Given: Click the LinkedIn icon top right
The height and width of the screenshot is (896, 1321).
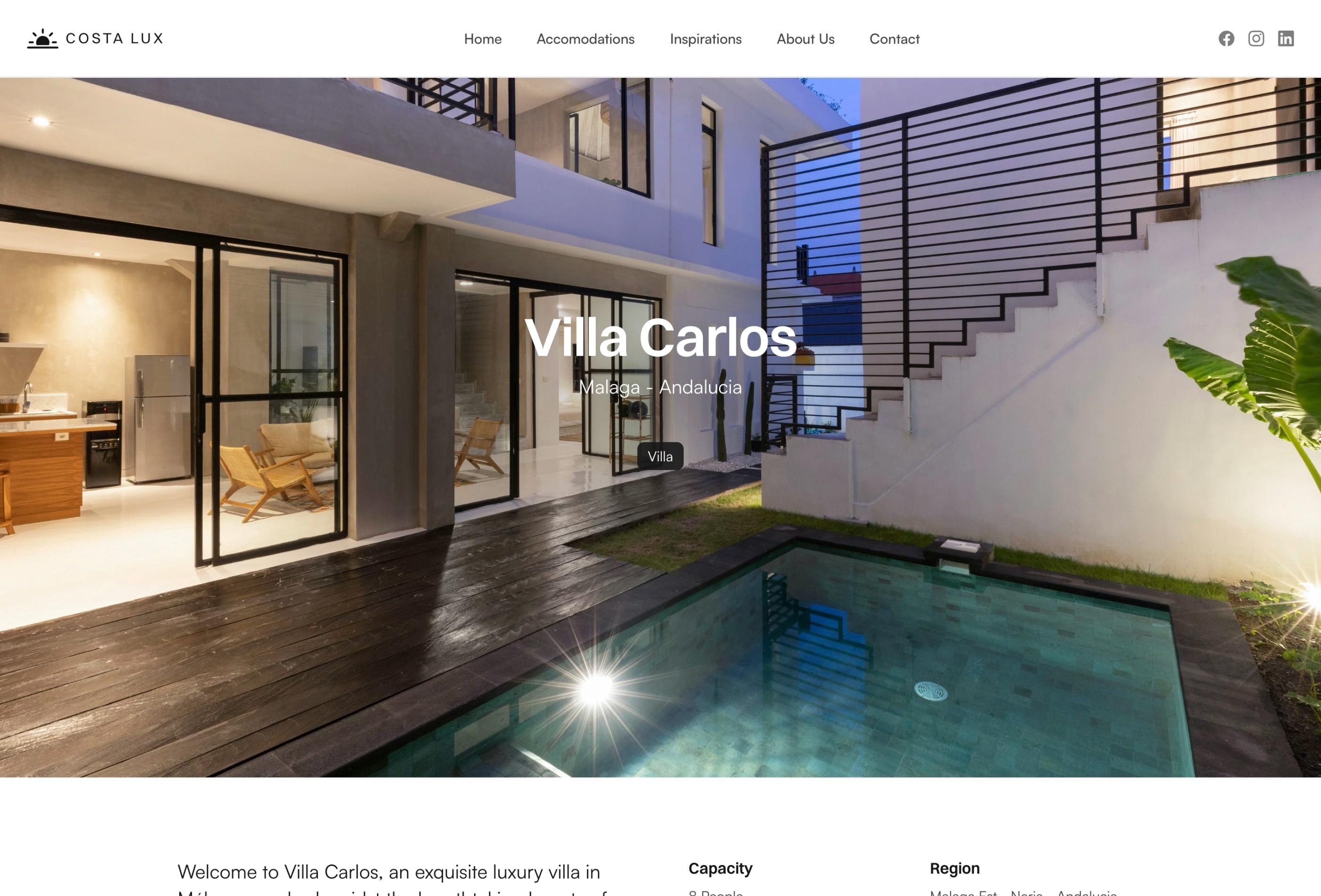Looking at the screenshot, I should (1287, 38).
